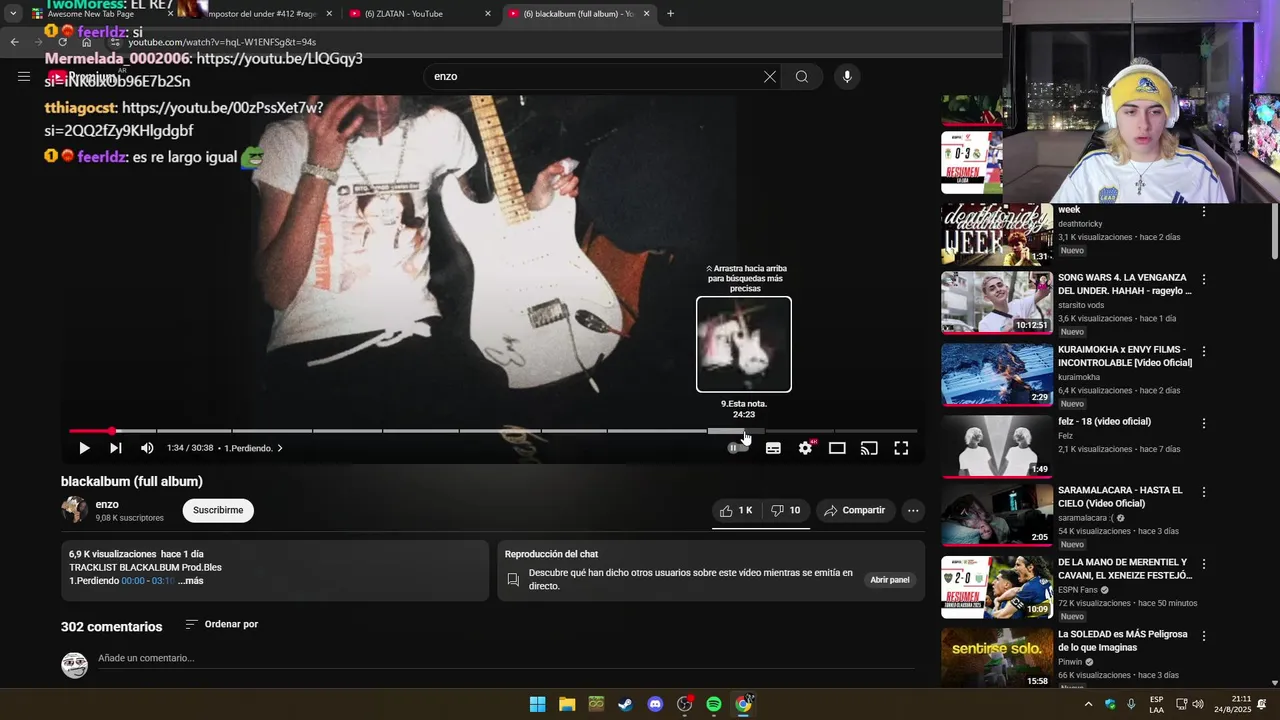The width and height of the screenshot is (1280, 720).
Task: Open enzo channel avatar
Action: (x=74, y=510)
